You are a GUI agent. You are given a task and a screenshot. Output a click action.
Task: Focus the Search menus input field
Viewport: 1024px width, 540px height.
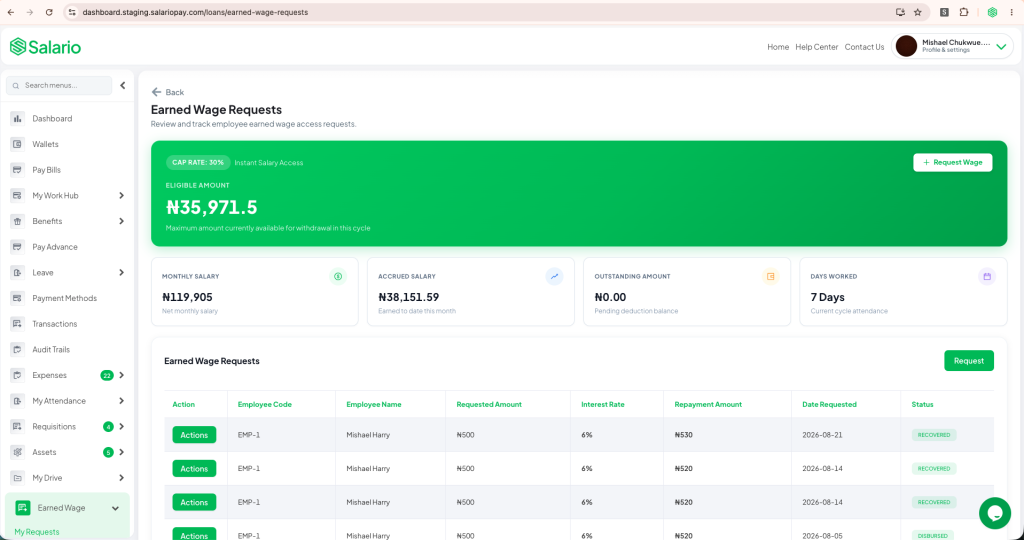[59, 86]
